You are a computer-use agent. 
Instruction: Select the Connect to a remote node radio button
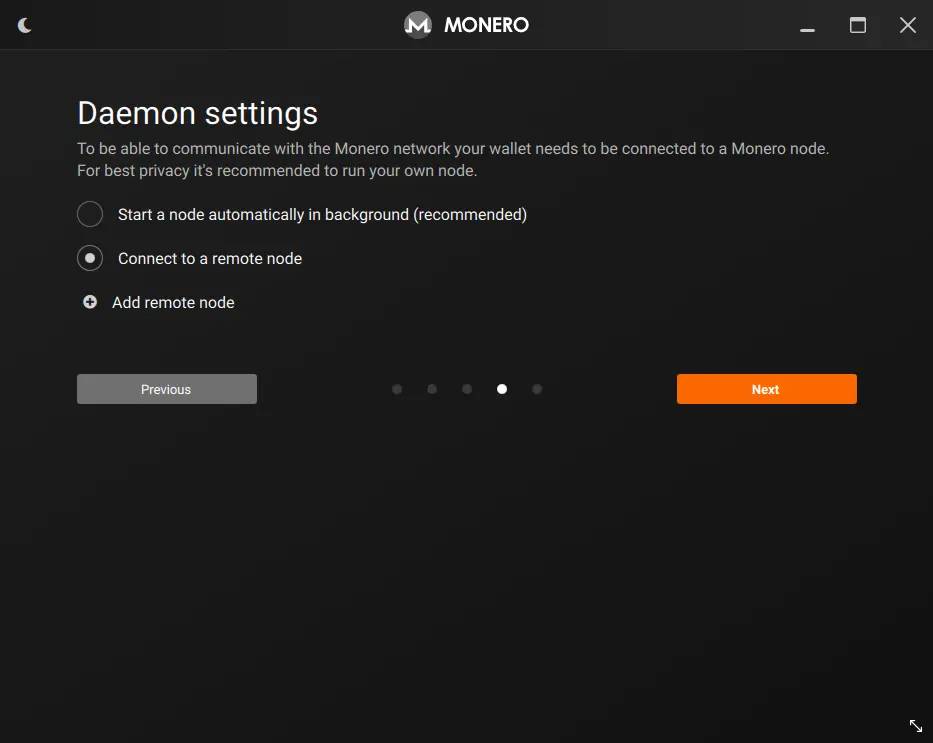tap(90, 258)
